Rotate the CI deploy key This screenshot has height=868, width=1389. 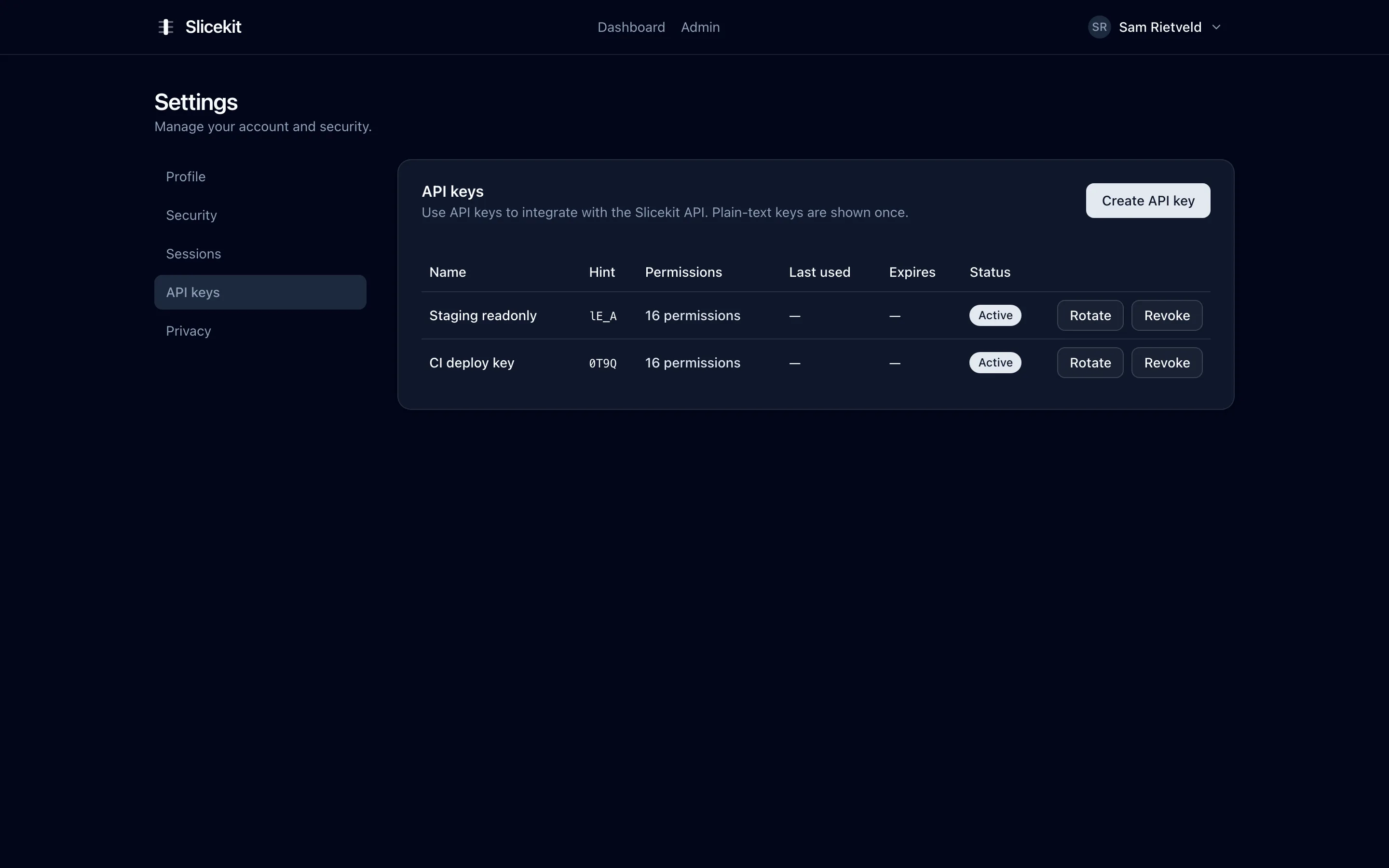click(x=1090, y=363)
